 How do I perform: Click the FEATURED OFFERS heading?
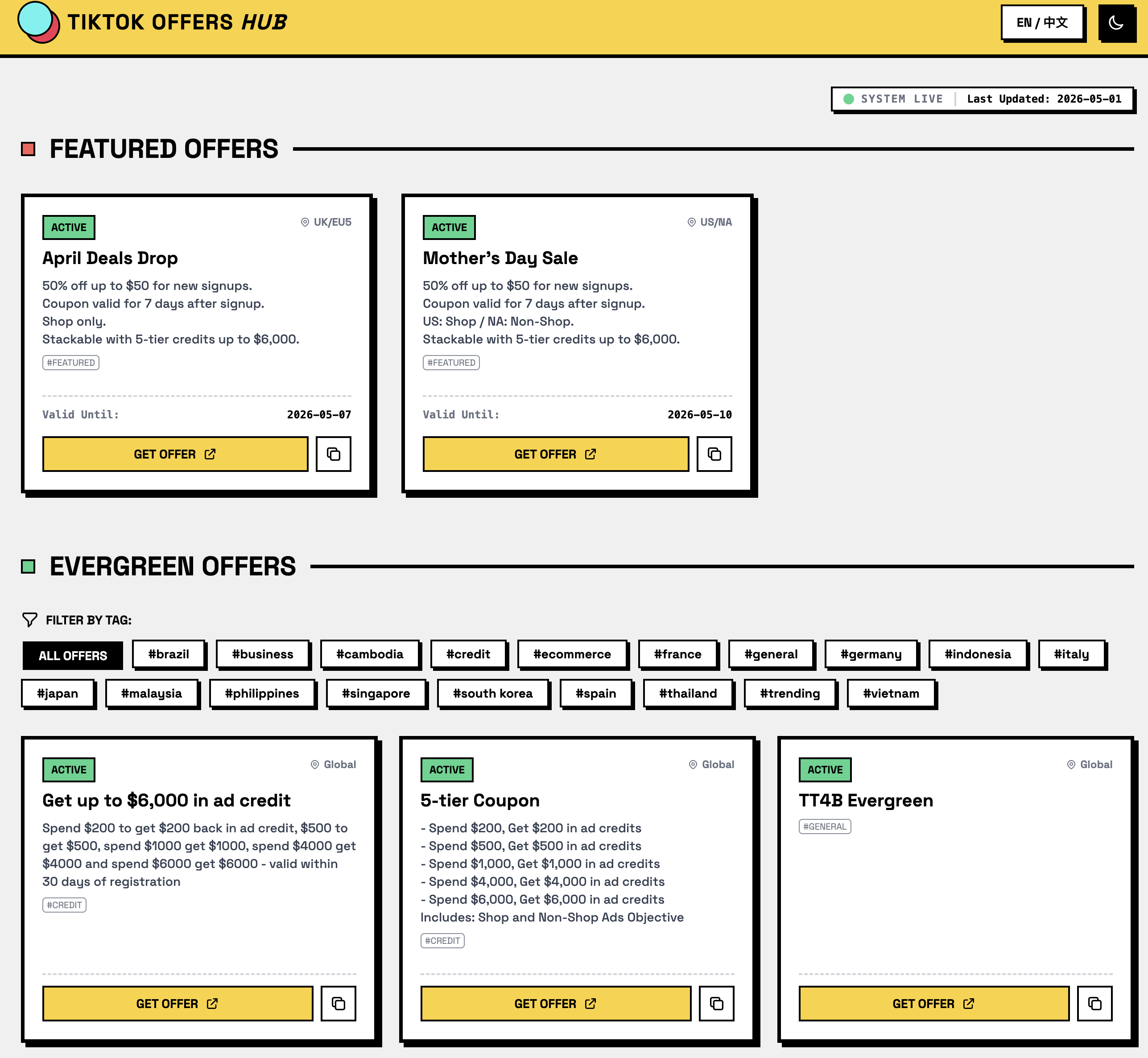tap(164, 149)
